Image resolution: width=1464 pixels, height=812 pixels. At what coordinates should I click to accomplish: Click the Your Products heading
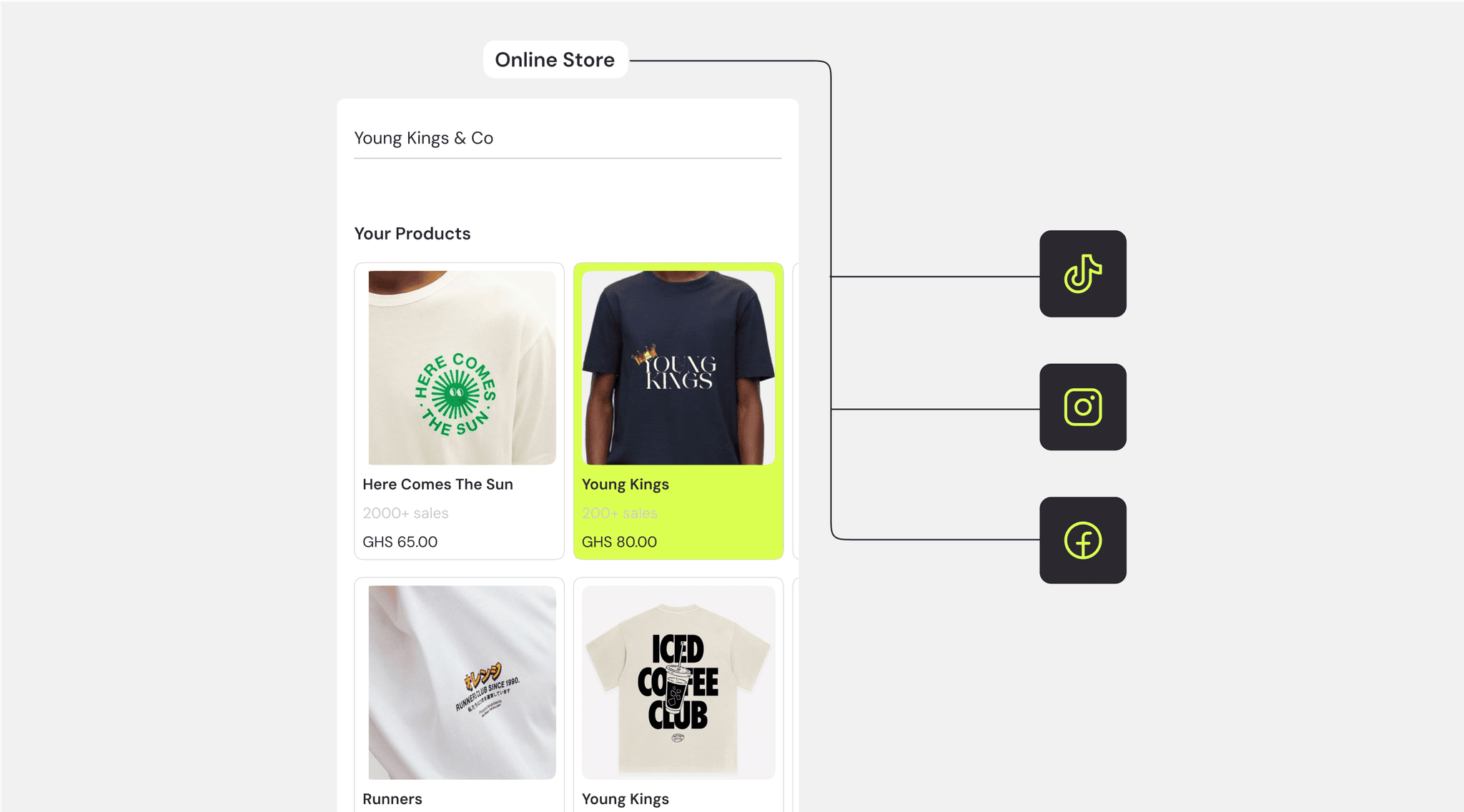pos(412,234)
